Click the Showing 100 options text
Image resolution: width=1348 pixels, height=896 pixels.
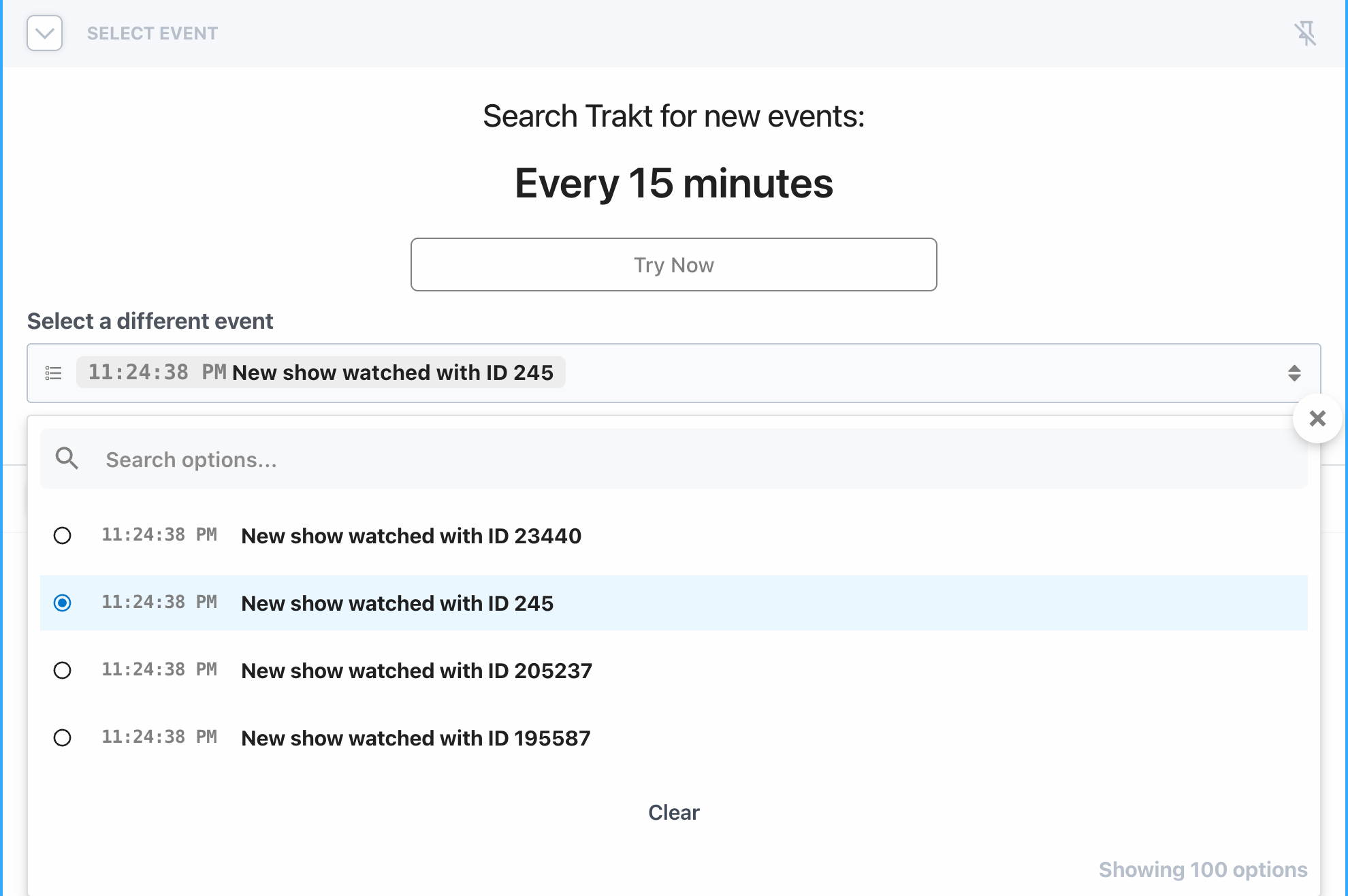tap(1202, 869)
